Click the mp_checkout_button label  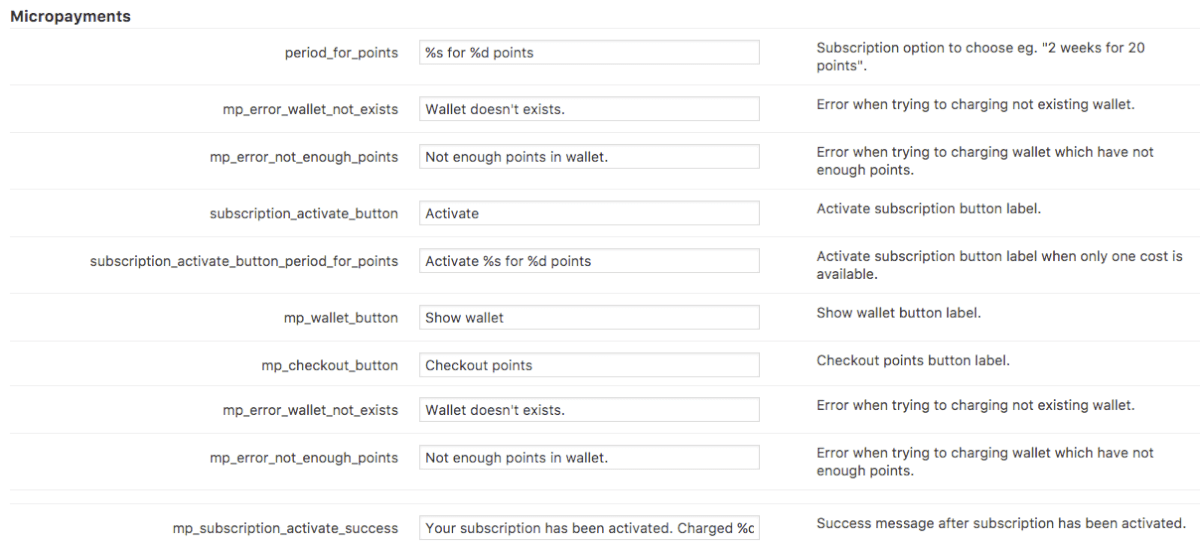click(x=329, y=366)
